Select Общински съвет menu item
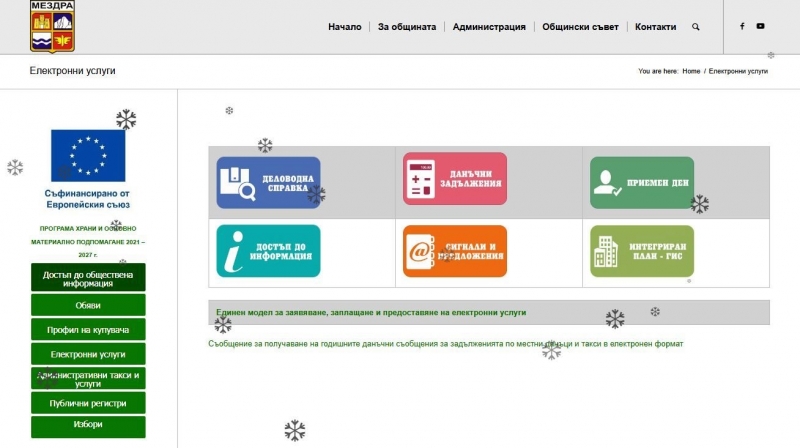This screenshot has width=800, height=448. pyautogui.click(x=580, y=27)
